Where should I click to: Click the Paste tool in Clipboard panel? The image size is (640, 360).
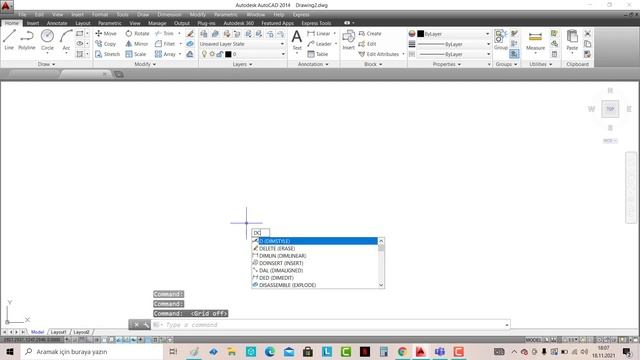572,40
